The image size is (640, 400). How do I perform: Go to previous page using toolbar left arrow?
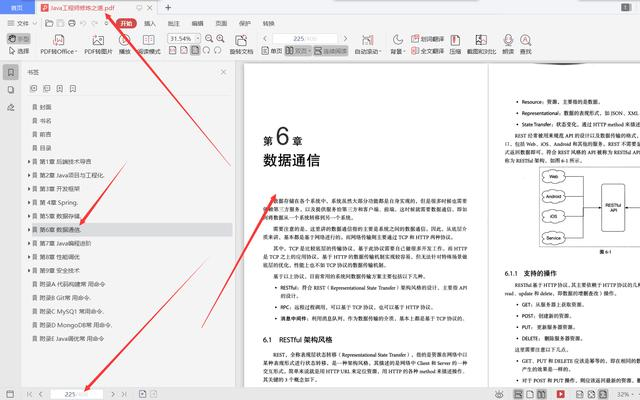pyautogui.click(x=265, y=38)
